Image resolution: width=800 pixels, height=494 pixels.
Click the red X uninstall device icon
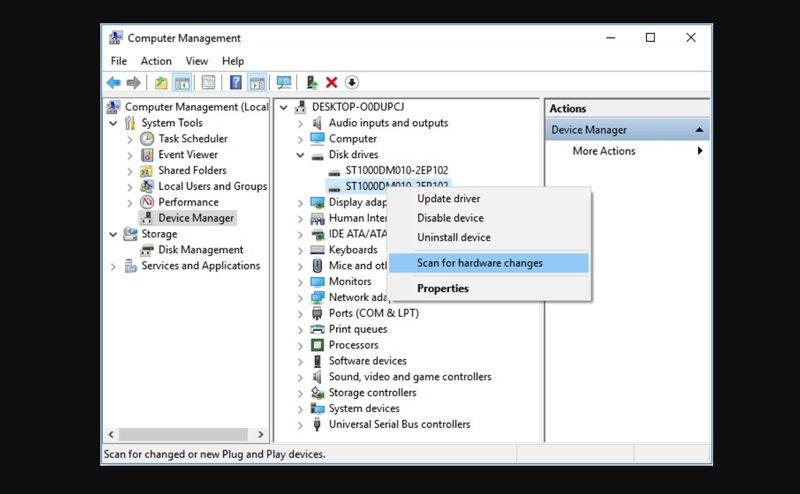point(332,83)
